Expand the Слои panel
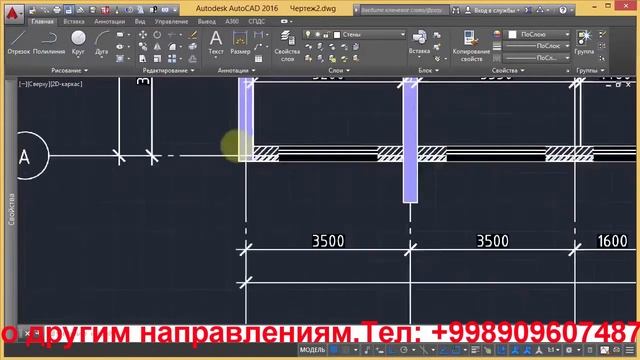The image size is (640, 360). pyautogui.click(x=339, y=71)
